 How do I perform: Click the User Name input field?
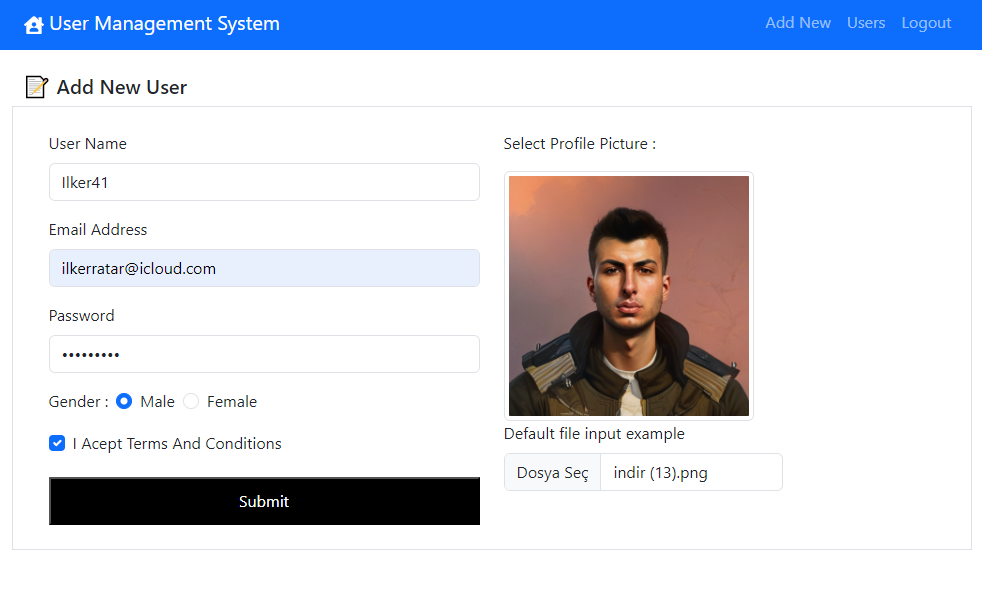[264, 182]
